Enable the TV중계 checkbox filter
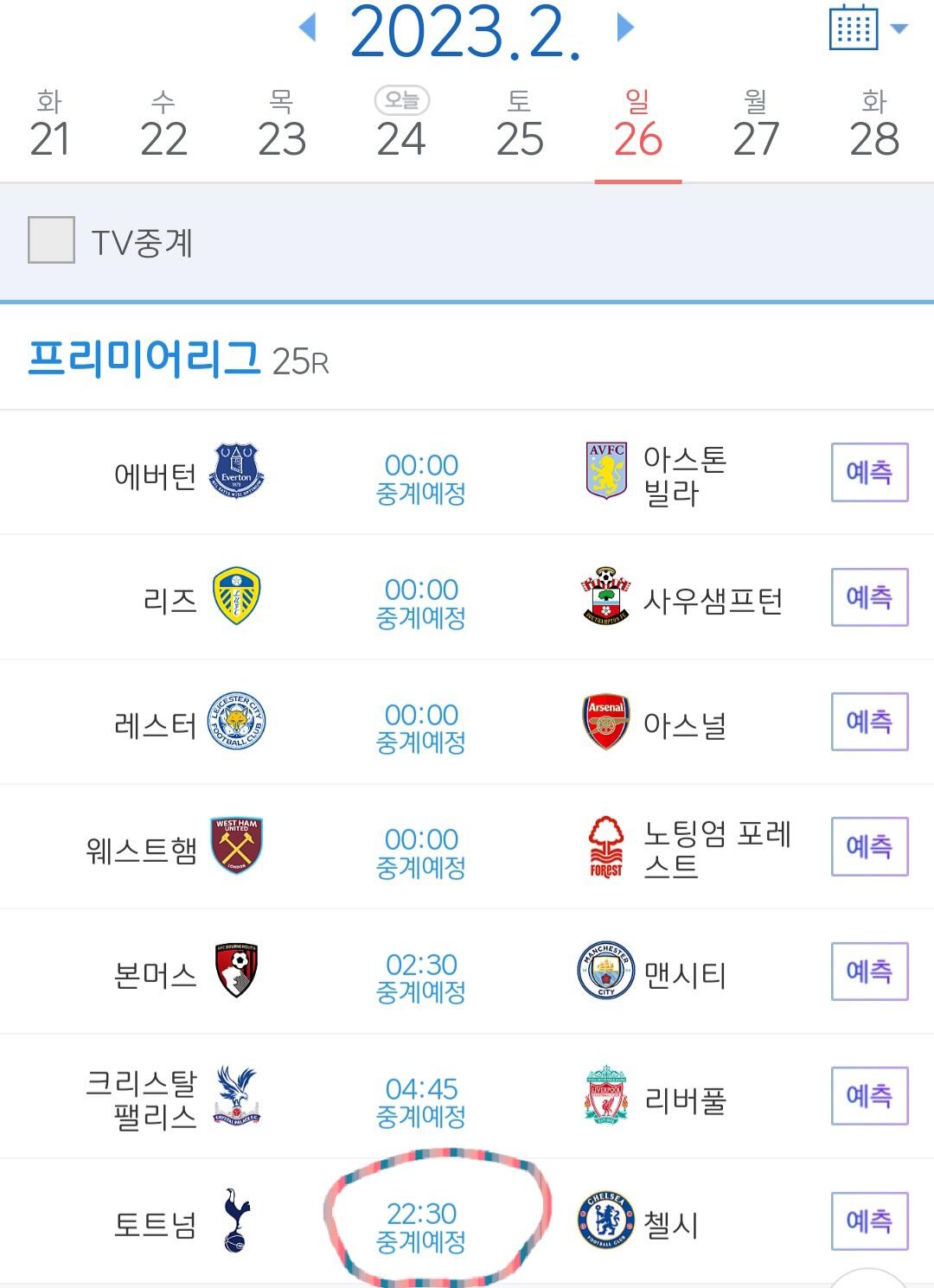The width and height of the screenshot is (934, 1288). [52, 240]
